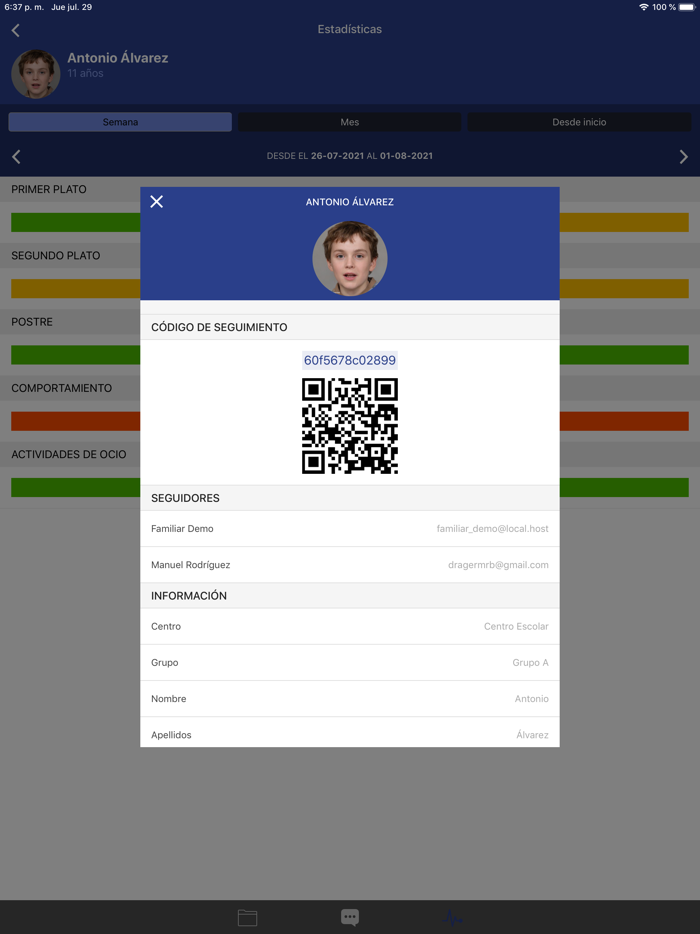The height and width of the screenshot is (934, 700).
Task: Check the Wi-Fi icon in status bar
Action: (643, 7)
